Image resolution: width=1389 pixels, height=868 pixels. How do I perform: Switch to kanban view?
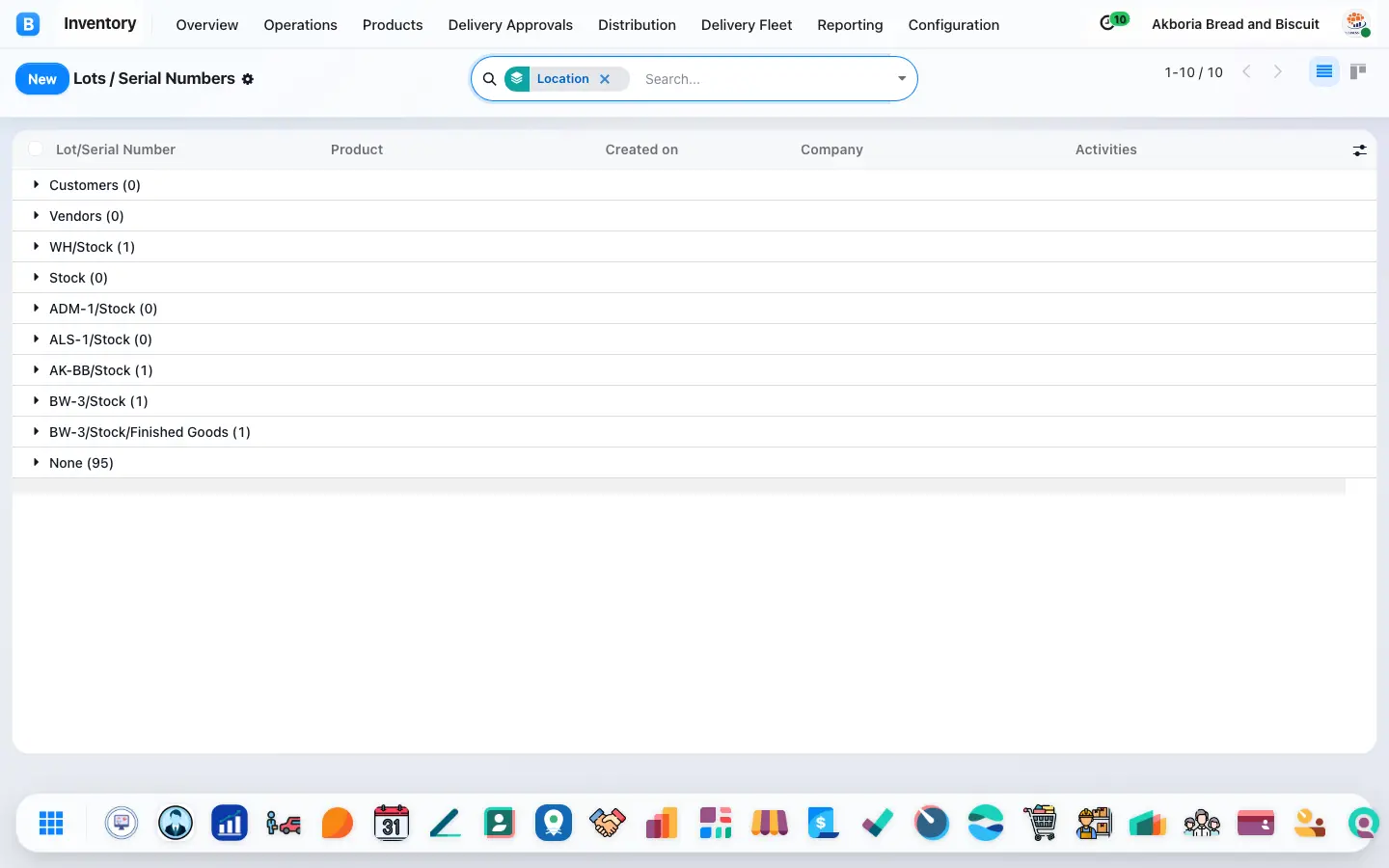click(x=1358, y=71)
